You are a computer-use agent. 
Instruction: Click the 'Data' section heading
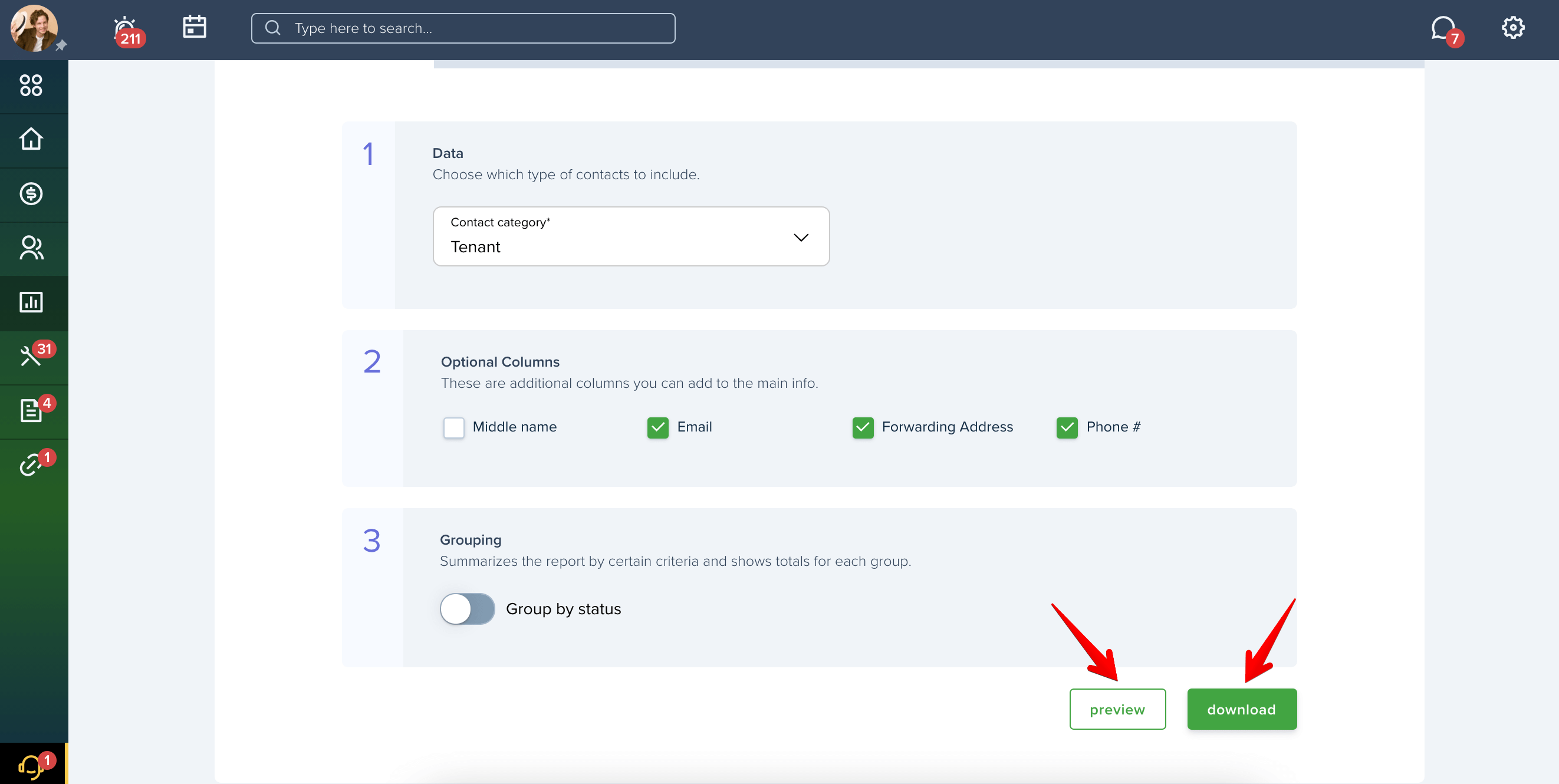(x=448, y=153)
